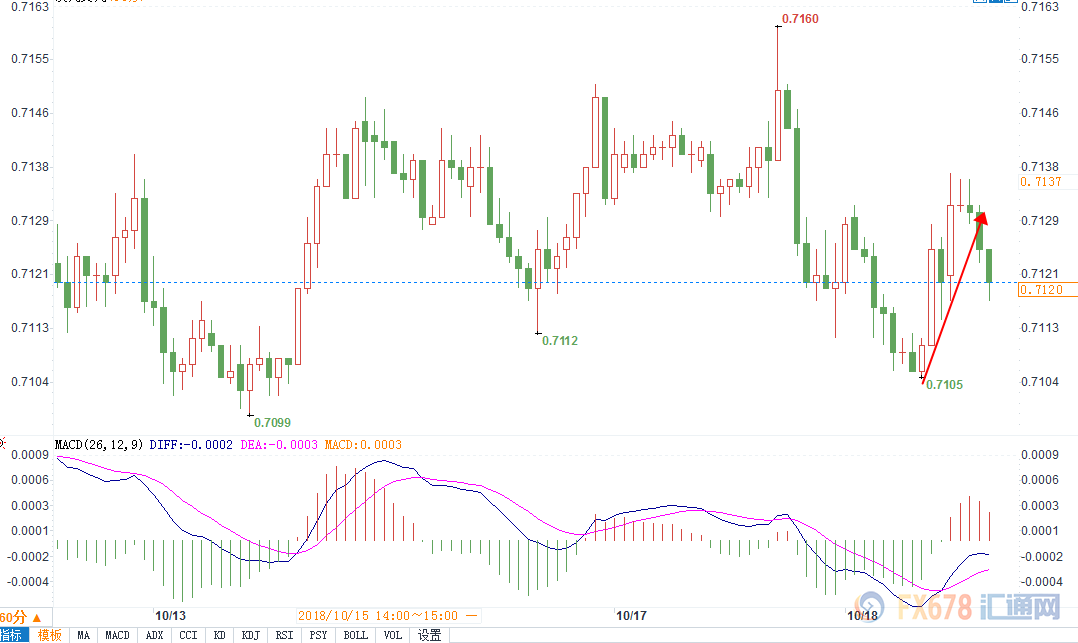Apply the MACD indicator button
The image size is (1078, 643).
(117, 635)
